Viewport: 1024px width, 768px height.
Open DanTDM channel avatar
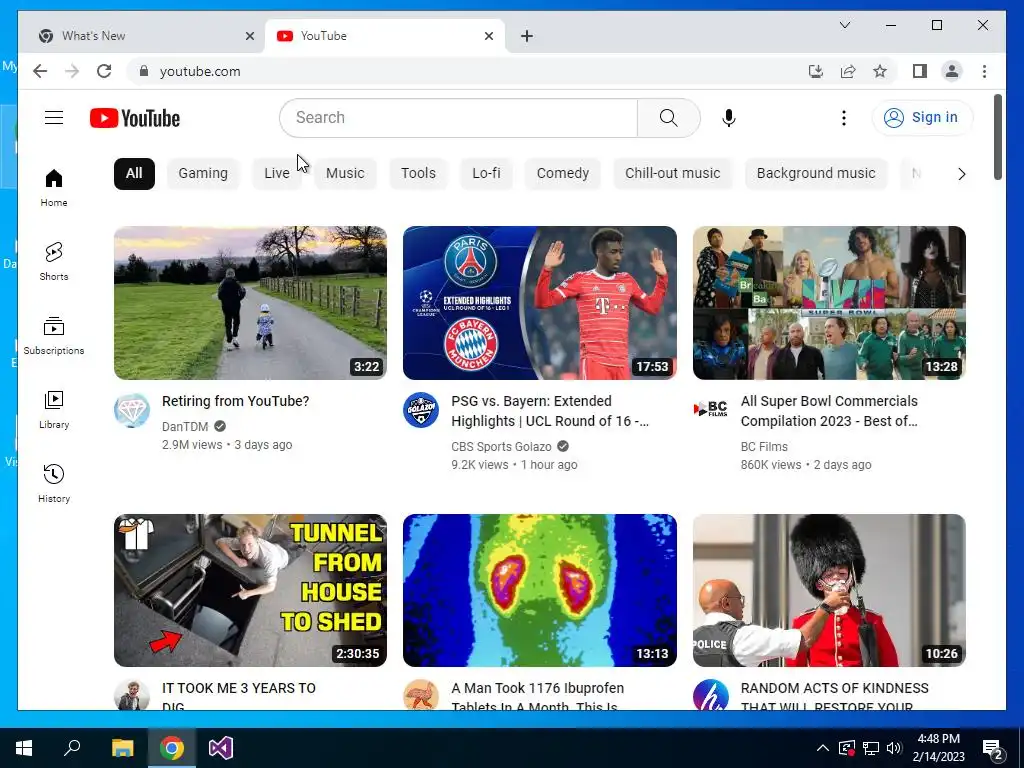pos(132,410)
